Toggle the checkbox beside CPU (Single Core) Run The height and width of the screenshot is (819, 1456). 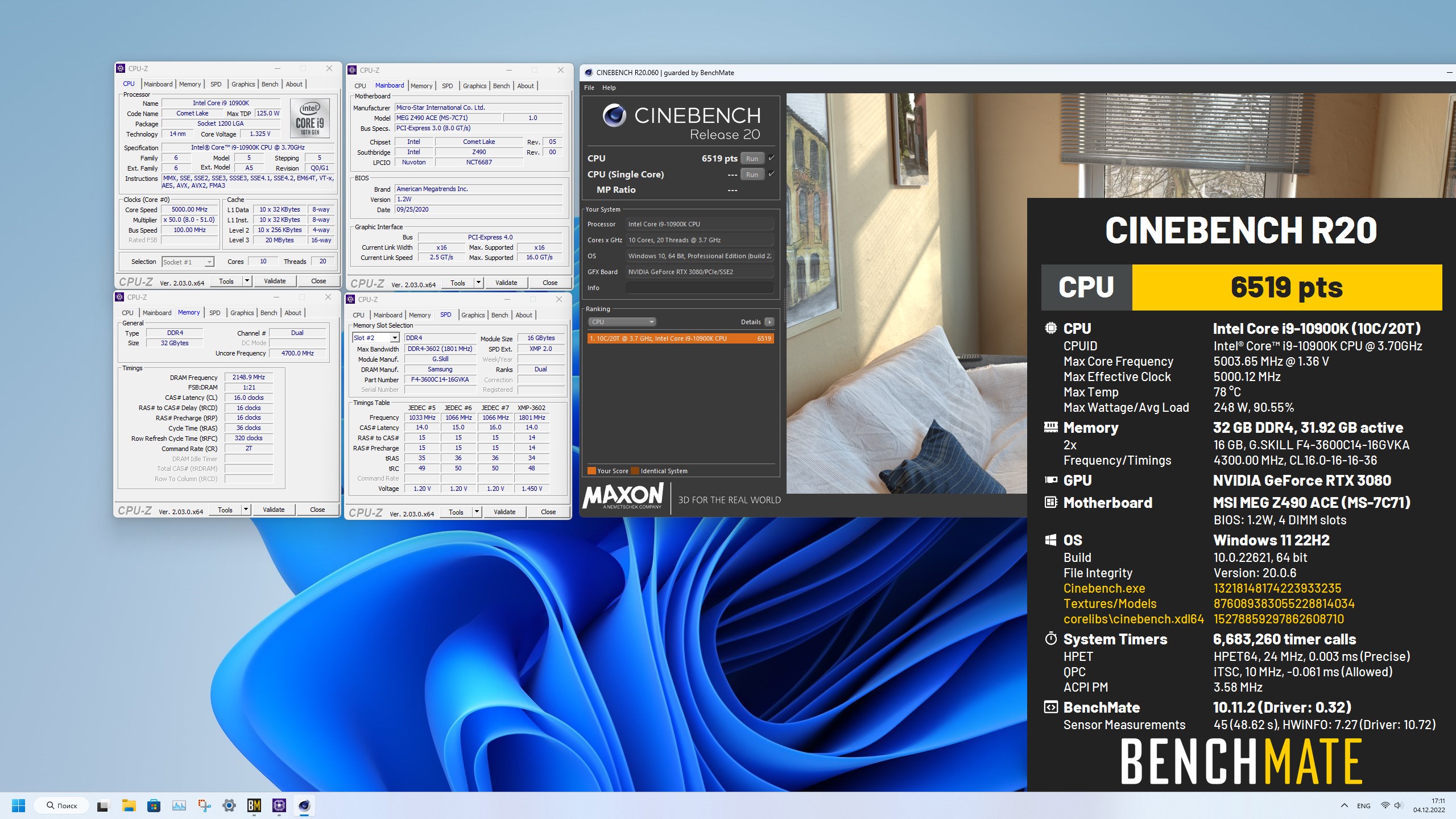click(771, 174)
